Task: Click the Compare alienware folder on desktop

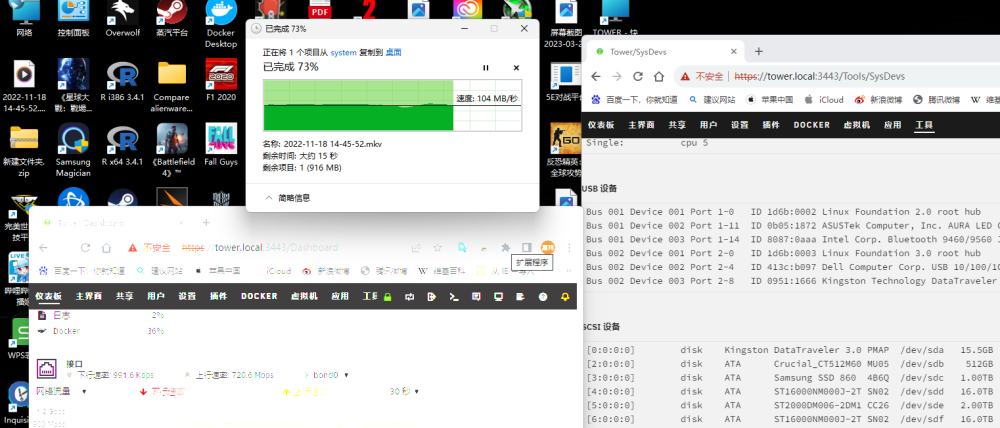Action: [x=172, y=86]
